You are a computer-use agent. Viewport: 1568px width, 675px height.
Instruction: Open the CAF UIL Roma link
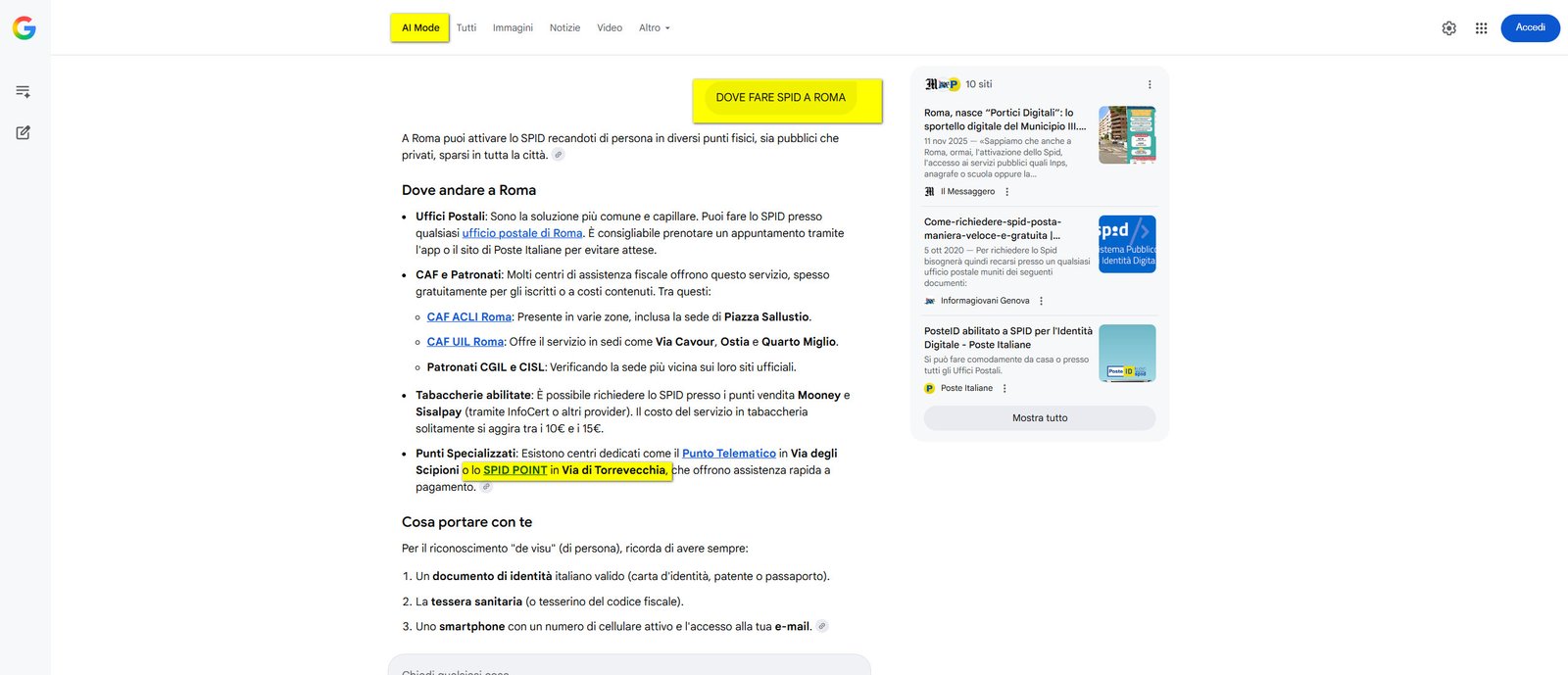[x=465, y=342]
